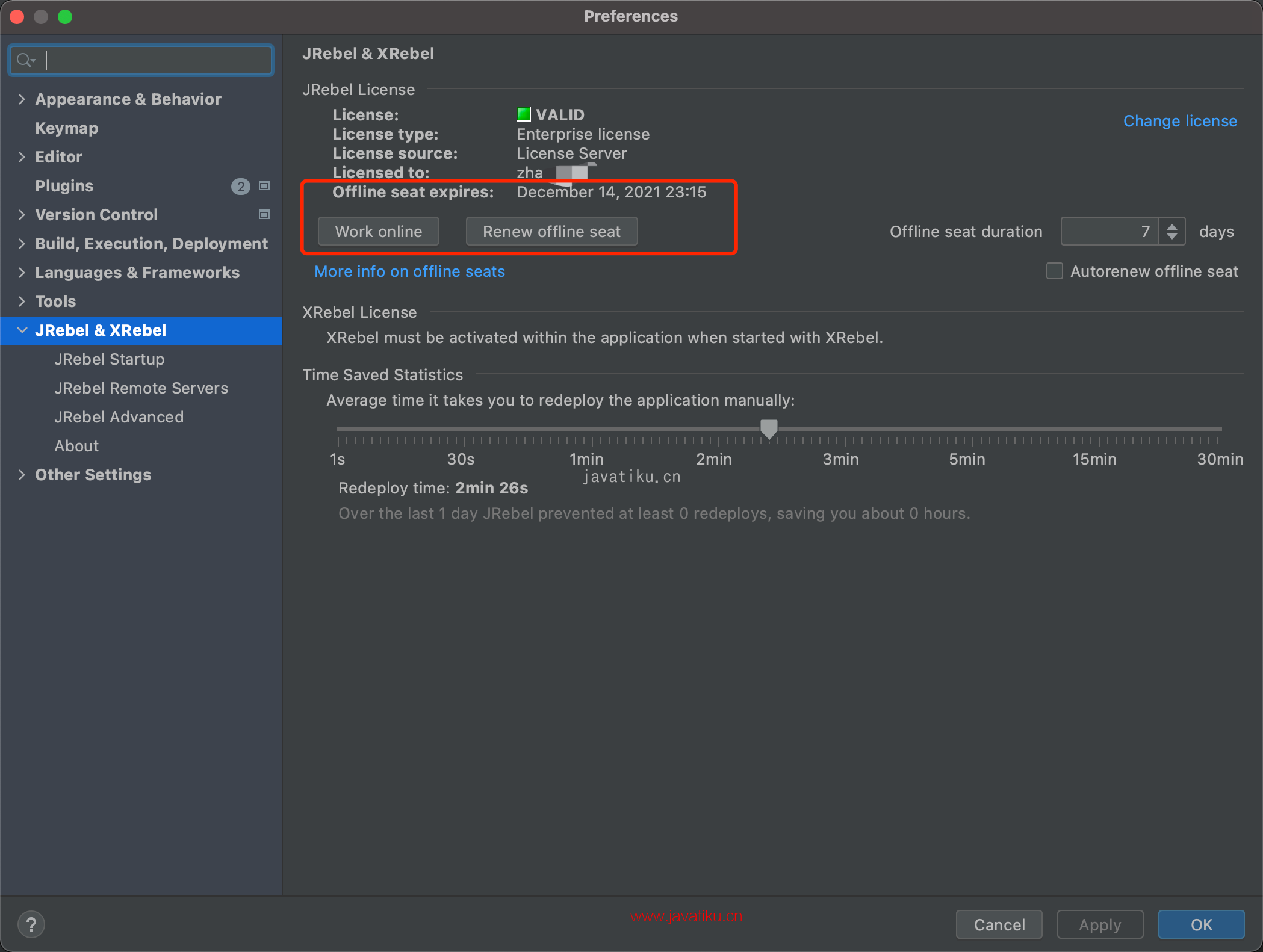The width and height of the screenshot is (1263, 952).
Task: Expand Languages & Frameworks section
Action: pos(22,272)
